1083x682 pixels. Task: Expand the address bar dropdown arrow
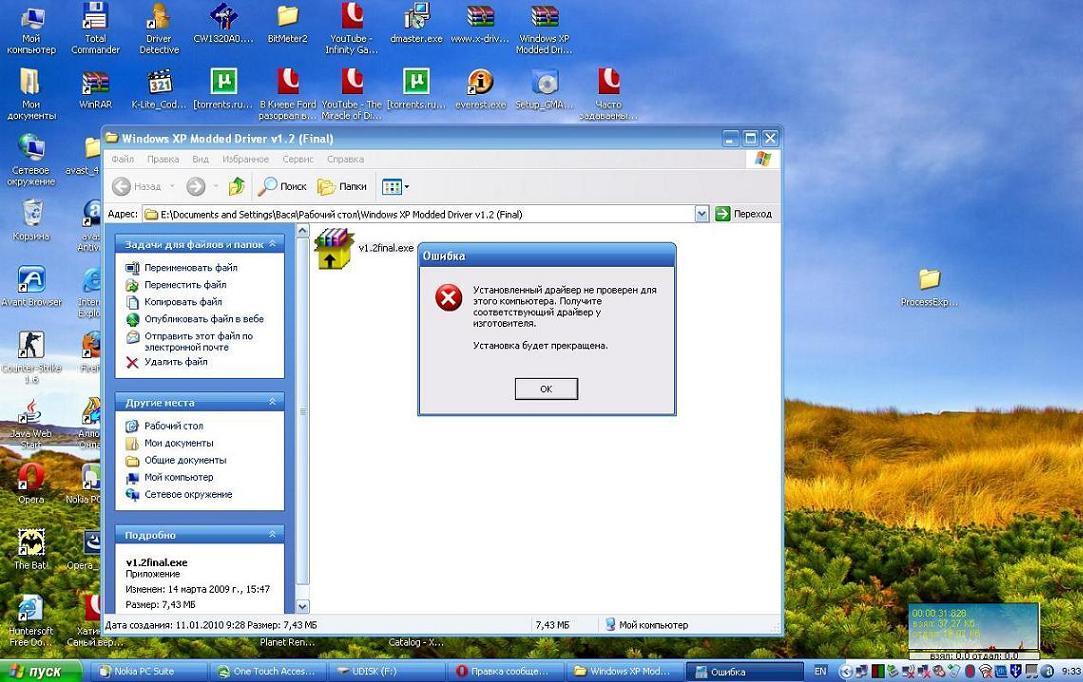pyautogui.click(x=701, y=214)
